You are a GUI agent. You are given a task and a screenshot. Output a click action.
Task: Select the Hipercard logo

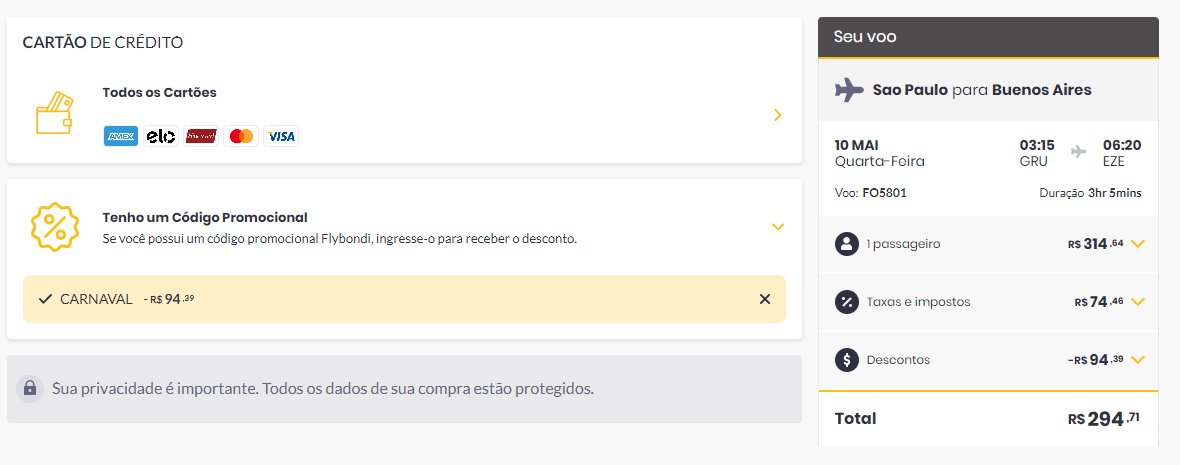click(x=201, y=136)
